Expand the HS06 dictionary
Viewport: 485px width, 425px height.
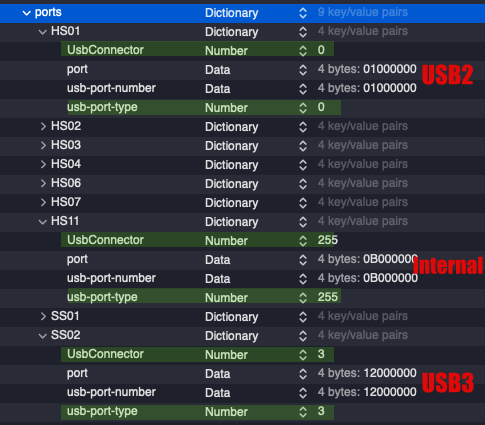[43, 183]
